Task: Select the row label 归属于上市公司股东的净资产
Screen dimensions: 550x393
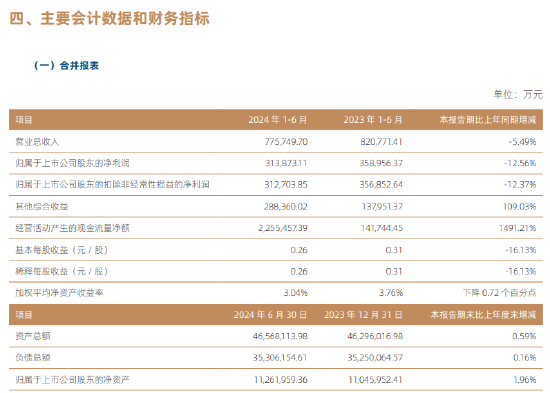Action: (73, 380)
